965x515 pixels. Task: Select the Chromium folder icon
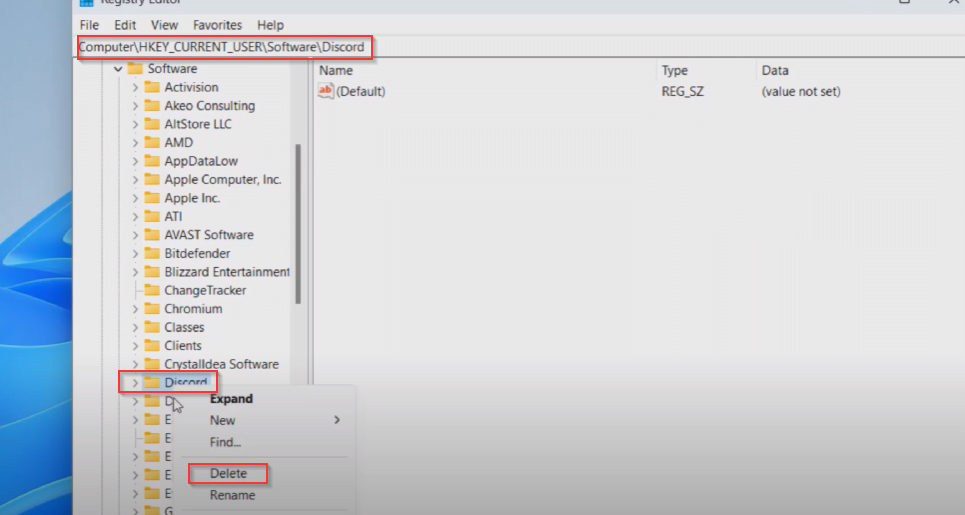[x=152, y=308]
